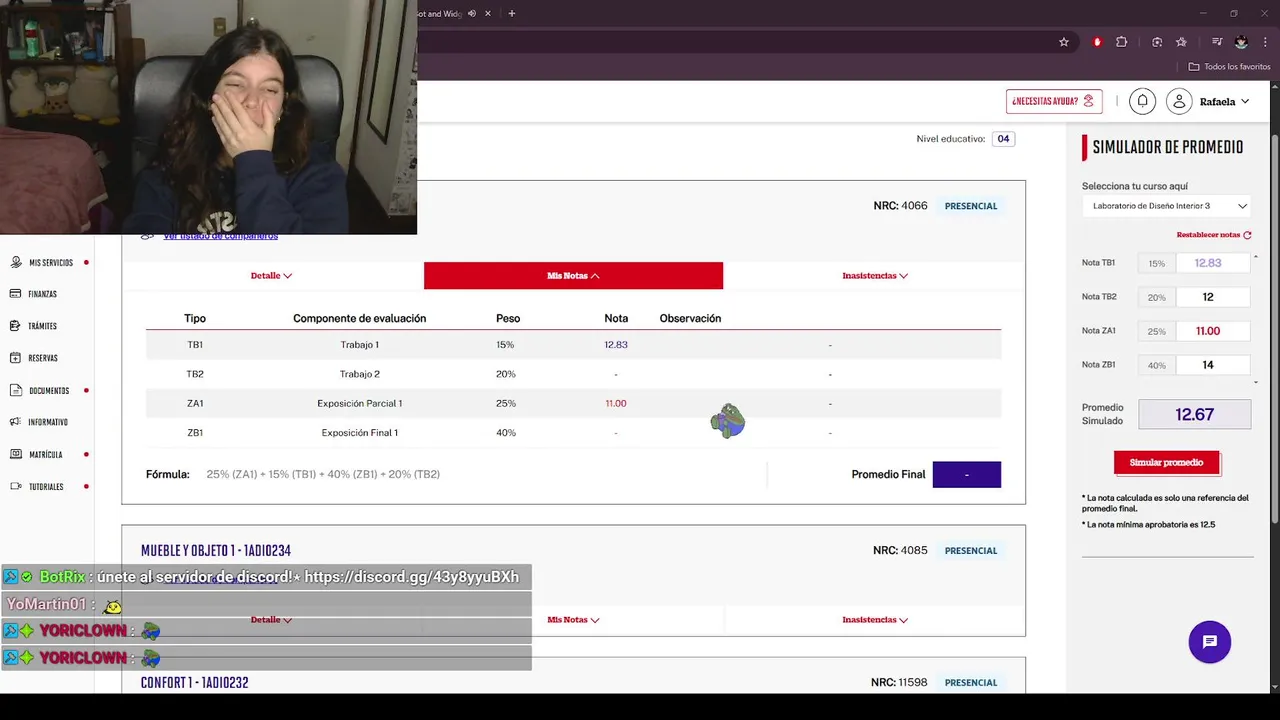Click the PRESENCIAL badge for NRC 4085

[971, 551]
